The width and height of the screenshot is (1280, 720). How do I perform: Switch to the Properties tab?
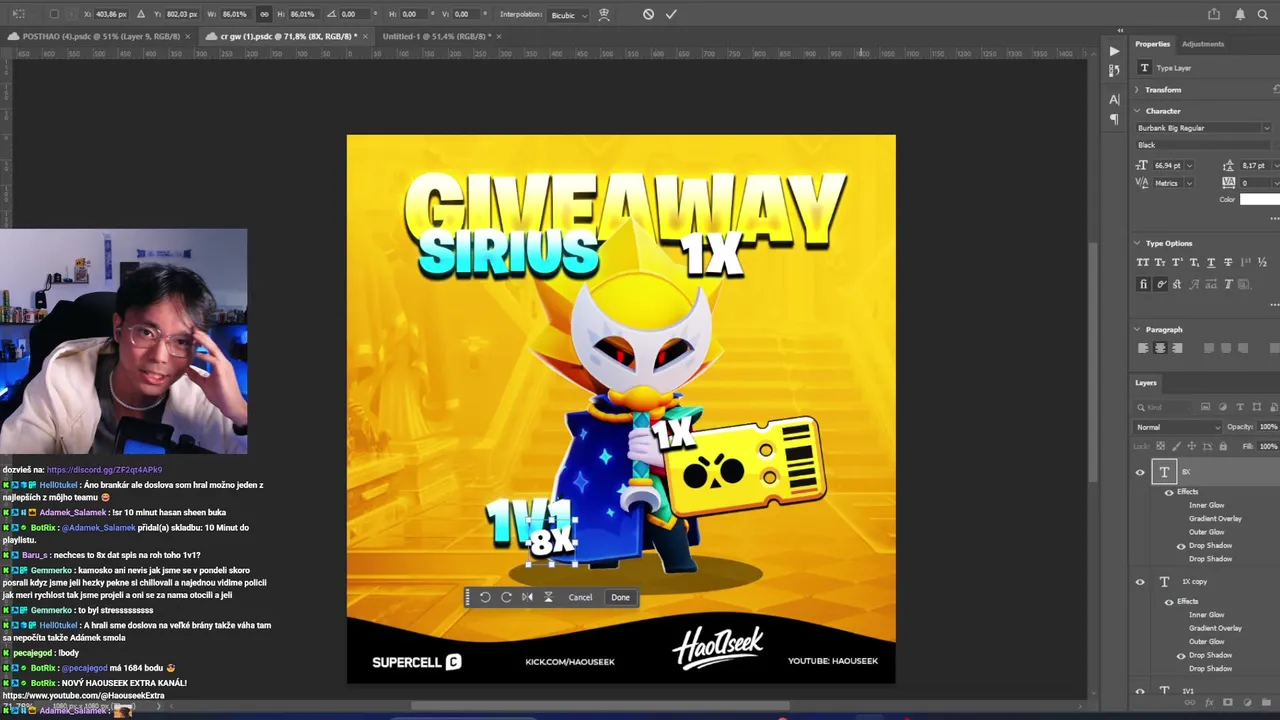tap(1152, 44)
